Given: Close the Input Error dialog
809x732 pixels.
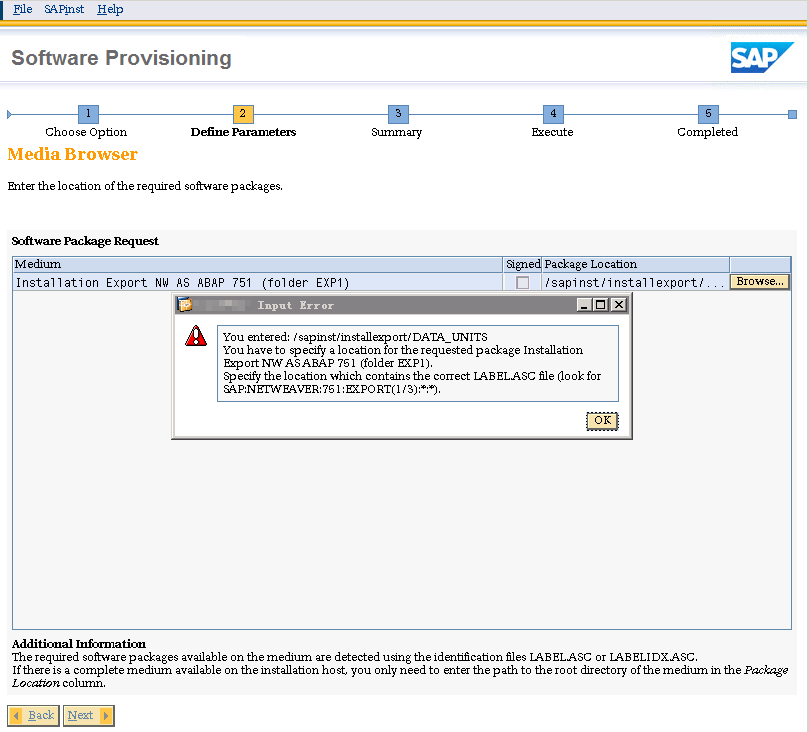Looking at the screenshot, I should (x=619, y=305).
